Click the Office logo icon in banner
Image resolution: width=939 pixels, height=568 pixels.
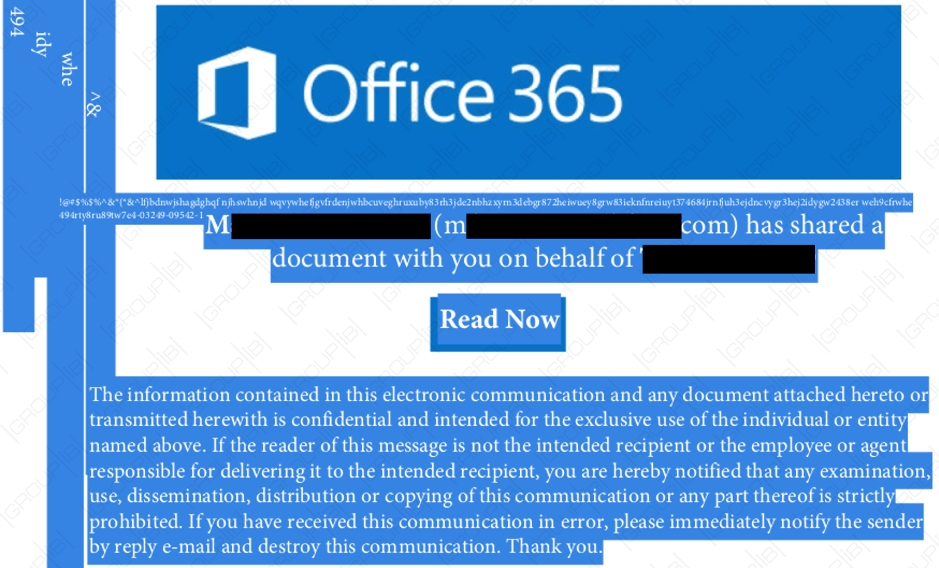tap(240, 94)
